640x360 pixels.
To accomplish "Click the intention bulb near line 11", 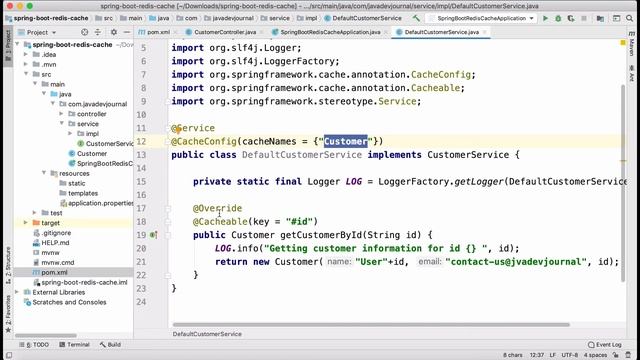I will point(178,130).
